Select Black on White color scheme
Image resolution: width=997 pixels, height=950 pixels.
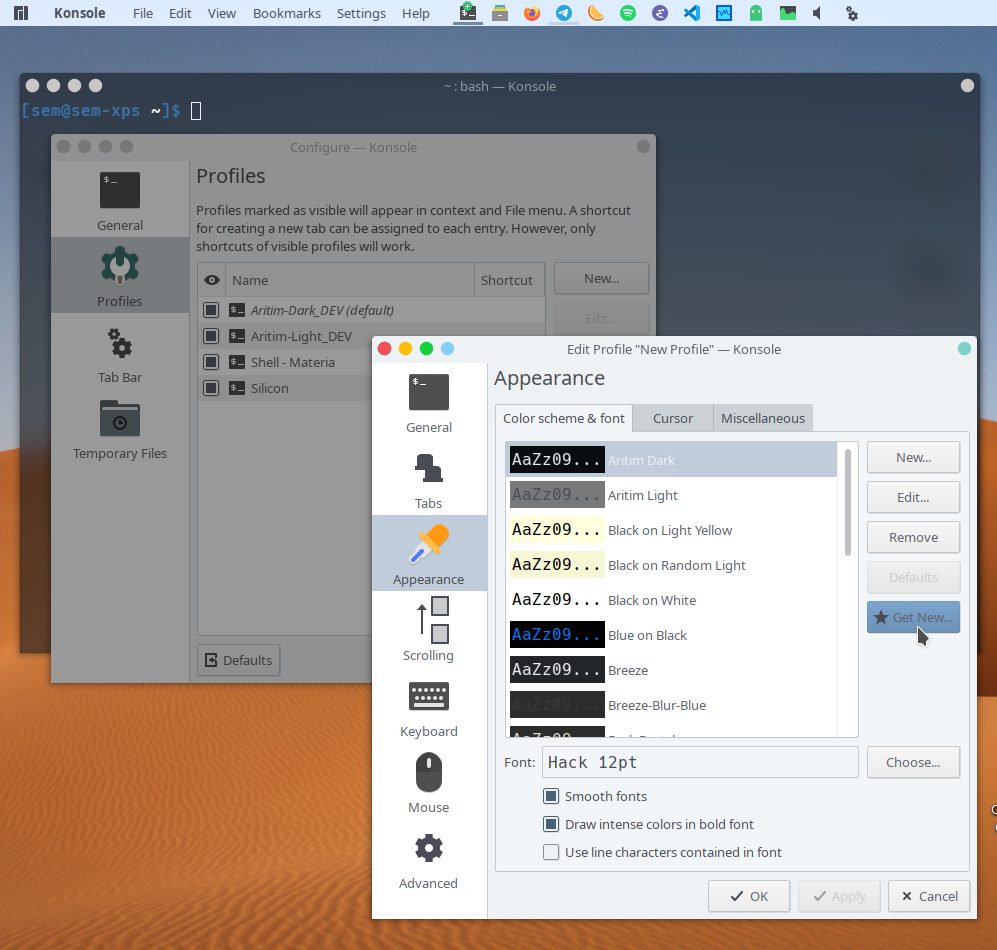pyautogui.click(x=672, y=600)
